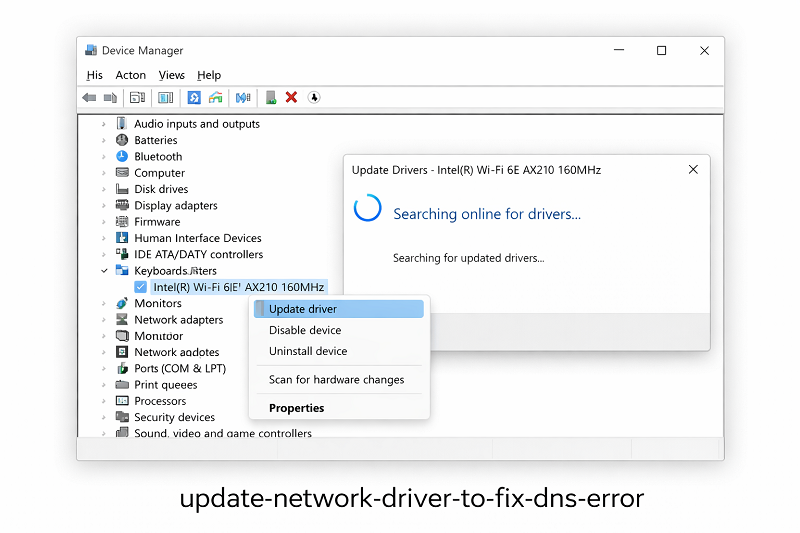This screenshot has width=800, height=533.
Task: Choose Scan for hardware changes
Action: (339, 379)
